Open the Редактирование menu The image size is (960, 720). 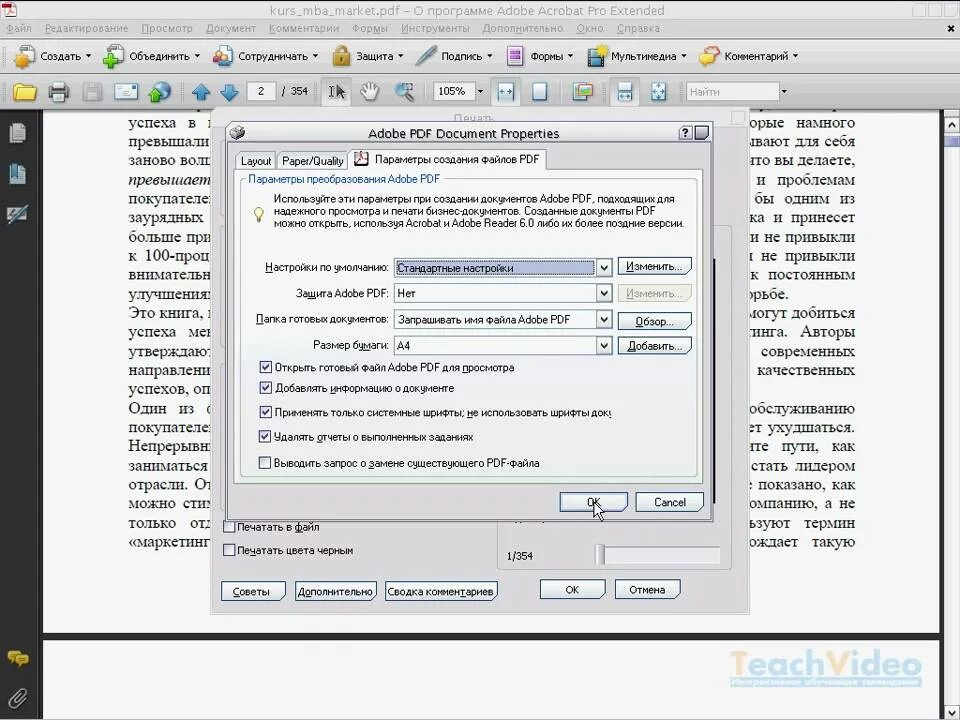coord(86,28)
